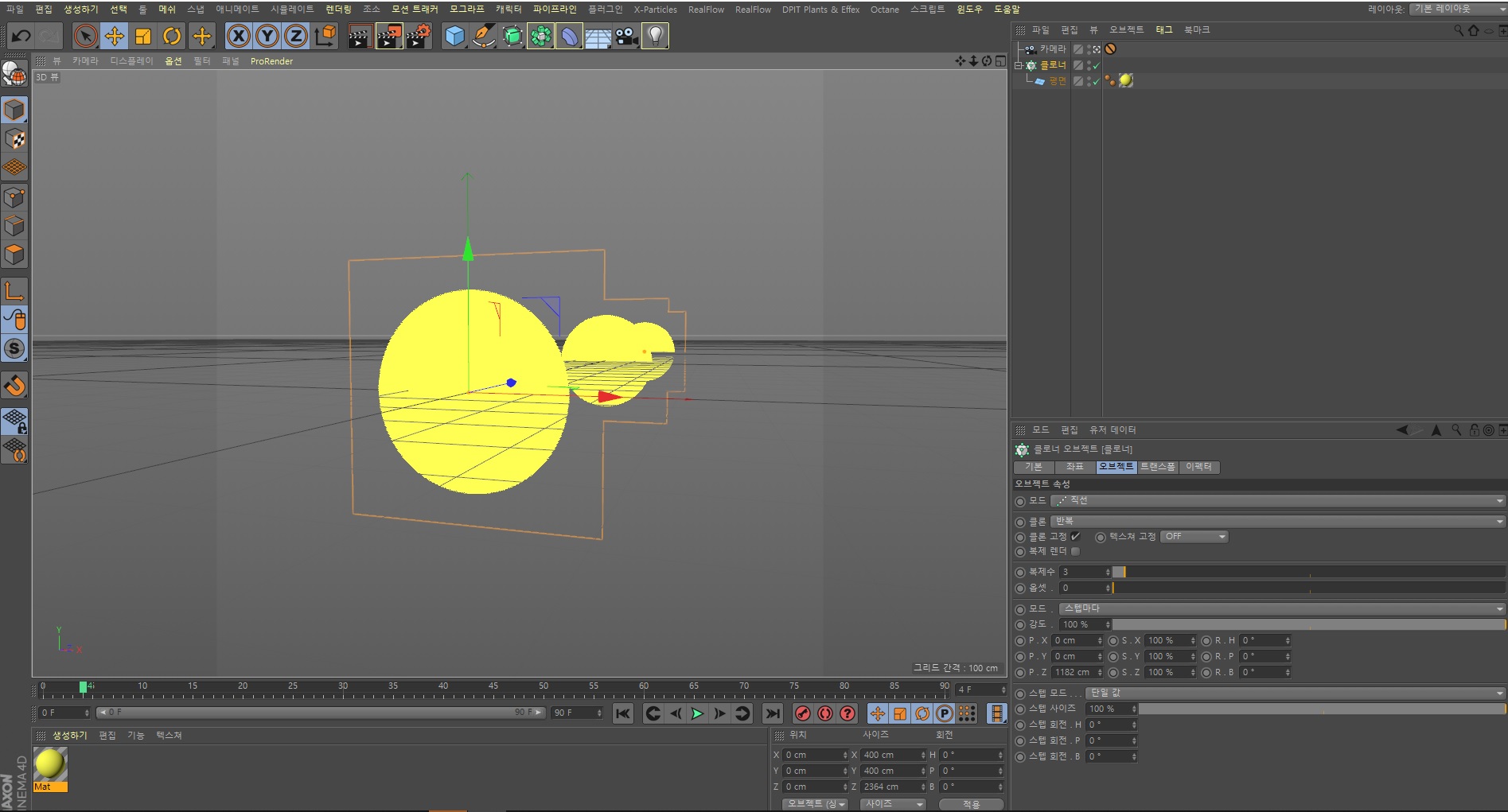Add a Cube primitive object
The width and height of the screenshot is (1508, 812).
(454, 36)
